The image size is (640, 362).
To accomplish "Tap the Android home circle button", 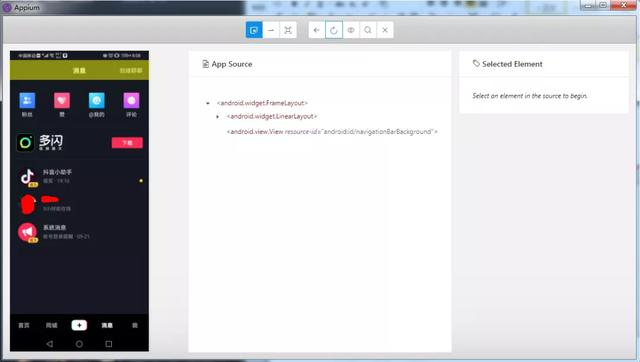I will [79, 344].
